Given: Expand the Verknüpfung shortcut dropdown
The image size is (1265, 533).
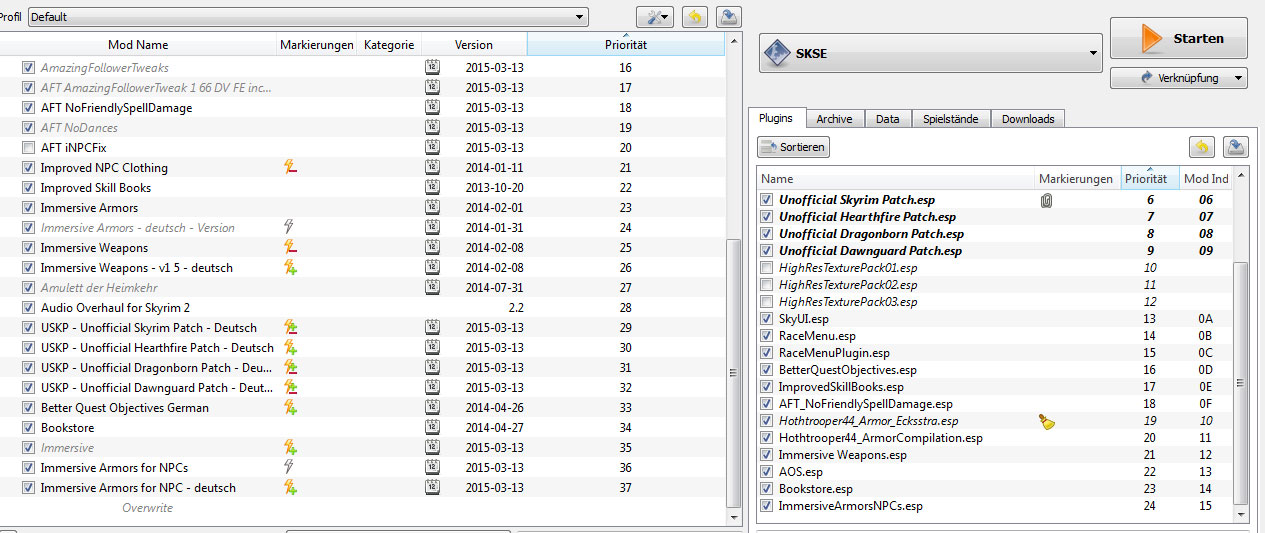Looking at the screenshot, I should tap(1178, 78).
